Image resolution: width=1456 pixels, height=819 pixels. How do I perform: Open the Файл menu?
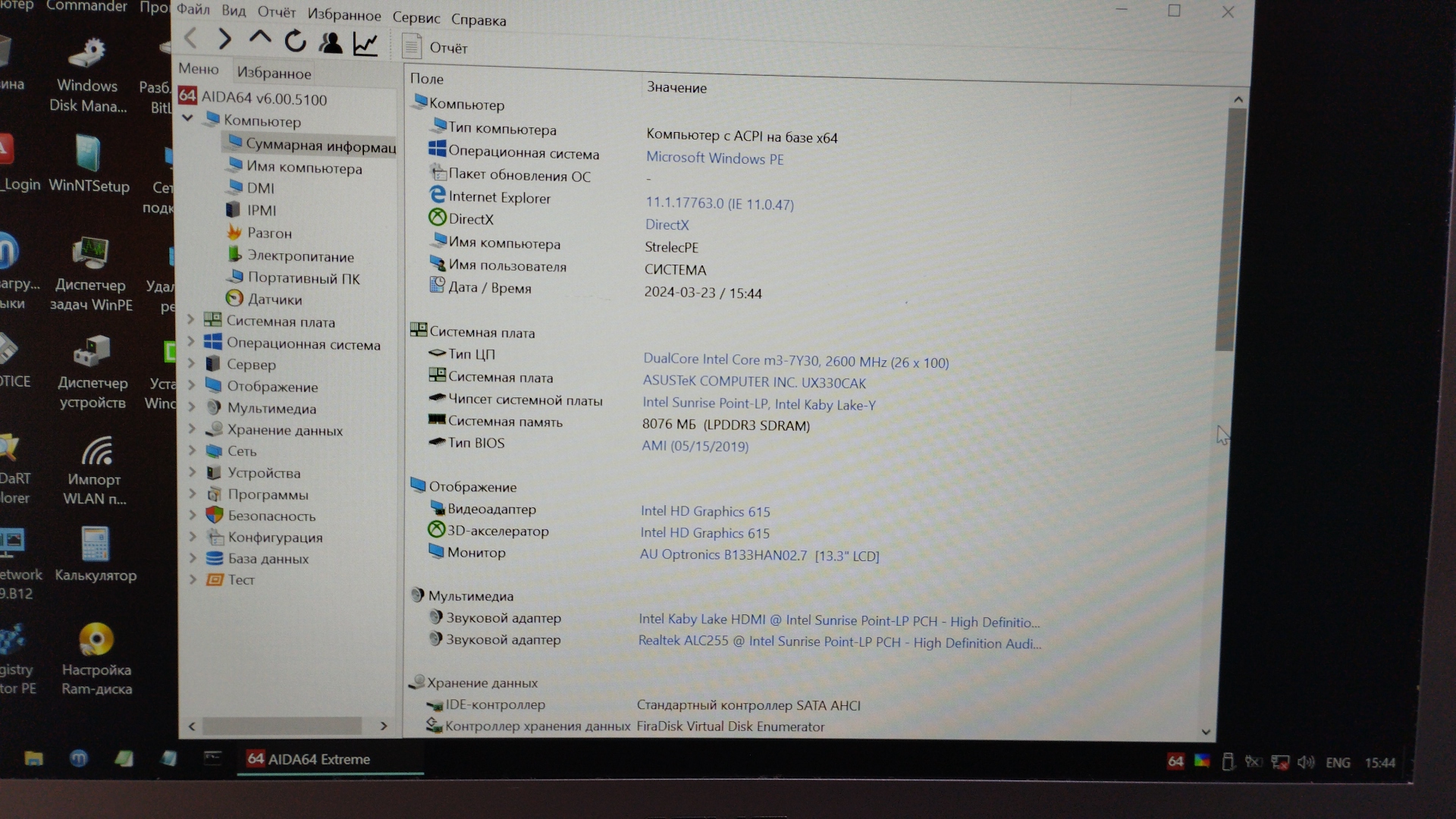click(x=193, y=9)
